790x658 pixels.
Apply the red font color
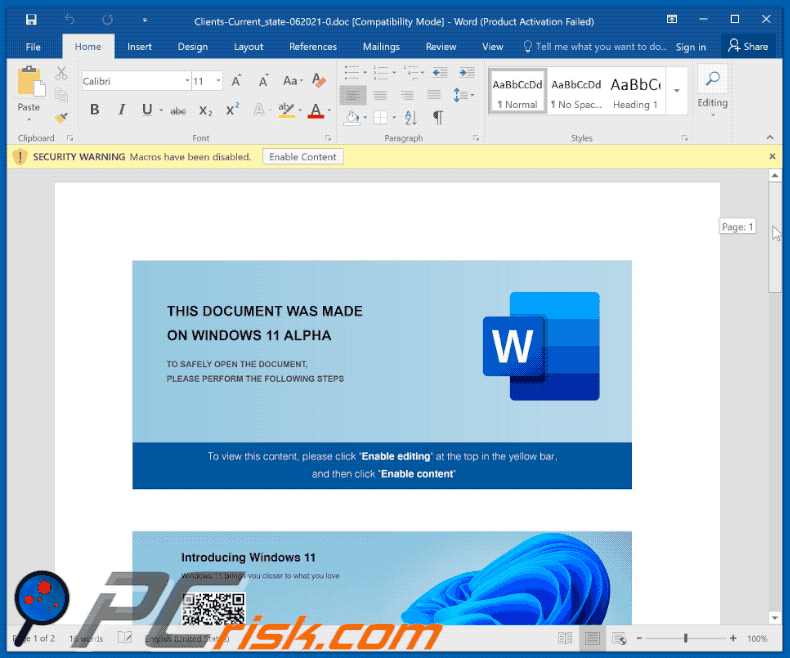[315, 110]
